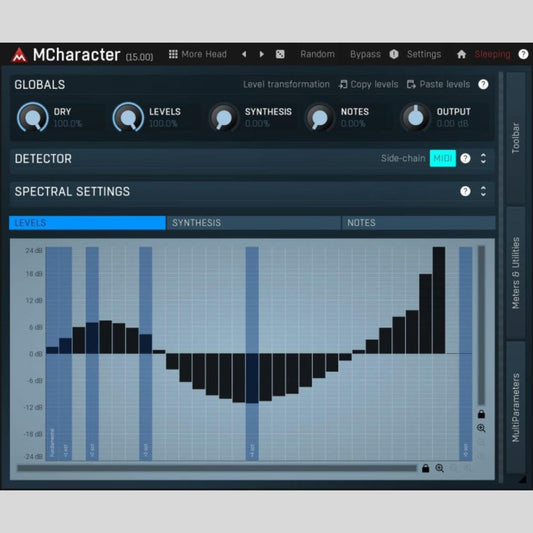This screenshot has height=533, width=533.
Task: Click the horizontal scrollbar below the graph
Action: coord(217,468)
